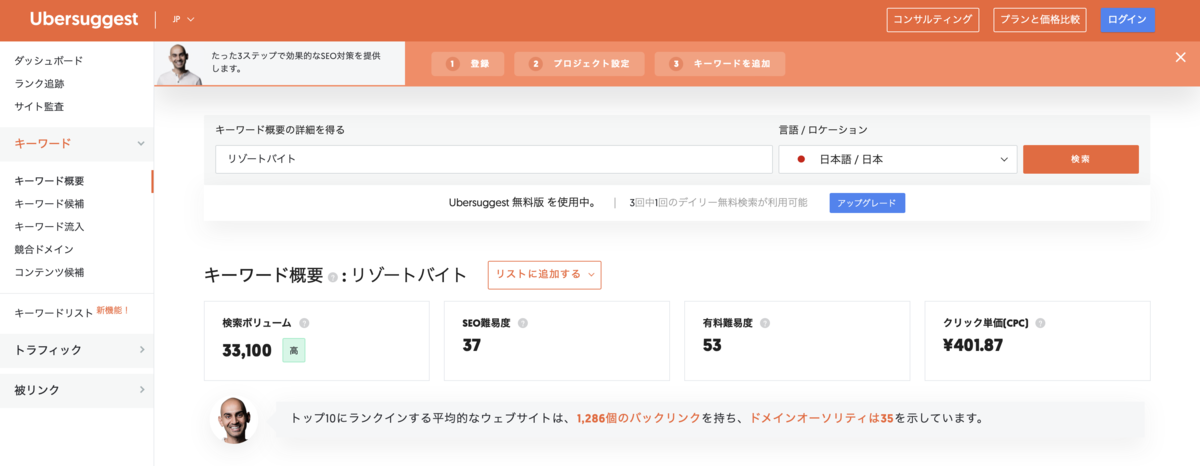The image size is (1200, 466).
Task: Click the keyword search input field
Action: coord(494,159)
